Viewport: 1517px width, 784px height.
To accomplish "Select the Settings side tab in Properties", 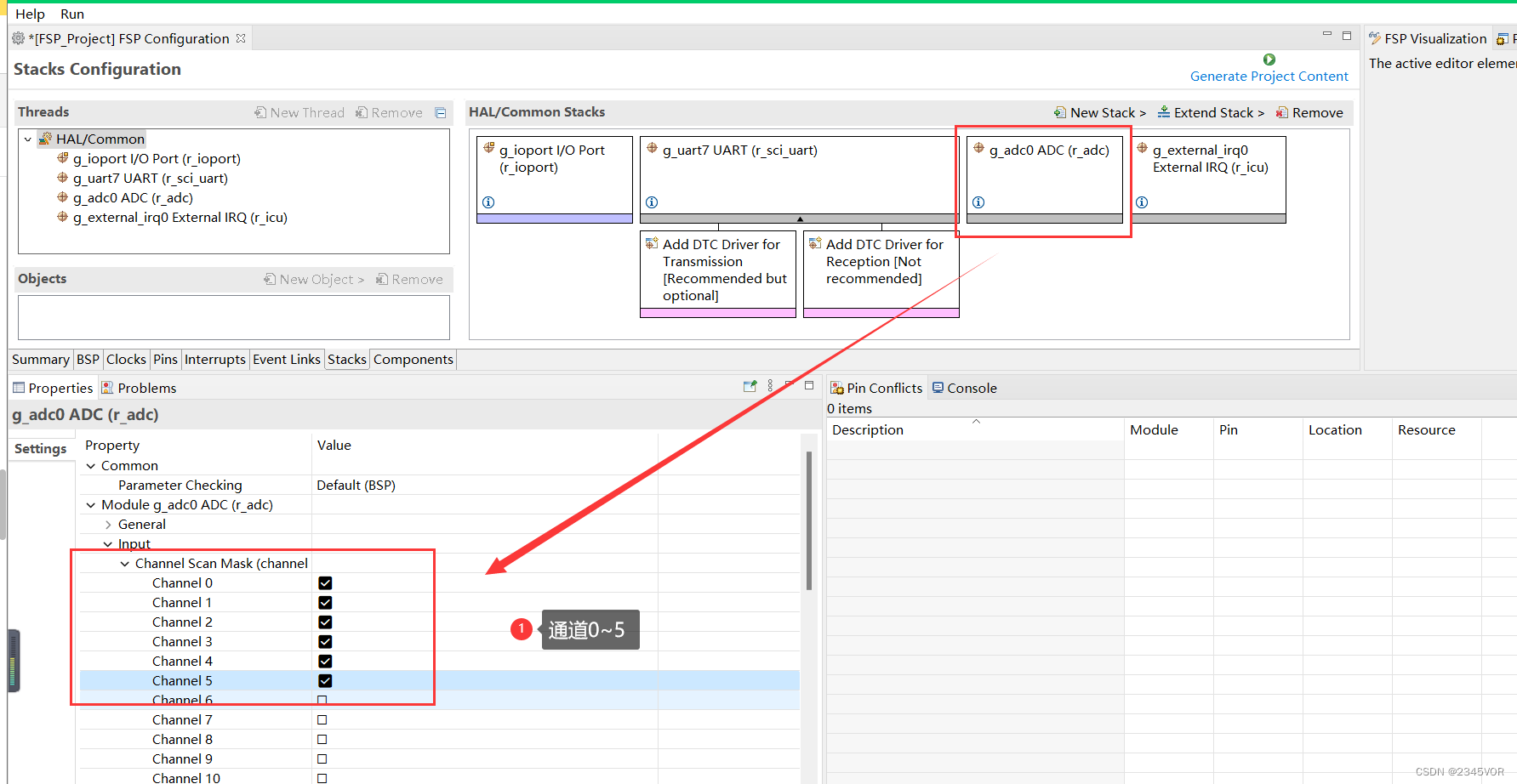I will pyautogui.click(x=41, y=449).
